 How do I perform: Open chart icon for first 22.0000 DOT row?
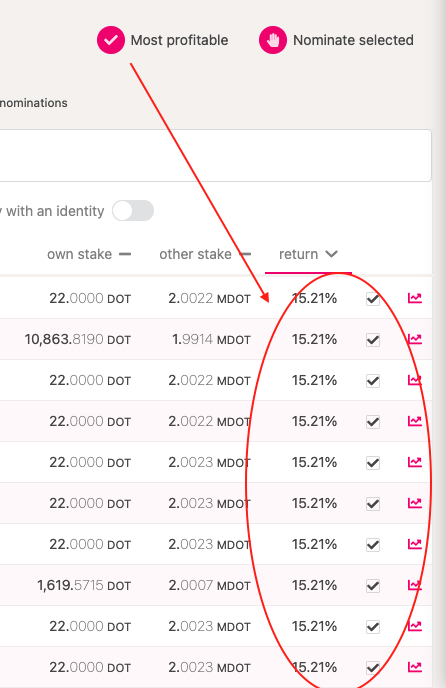pos(415,298)
